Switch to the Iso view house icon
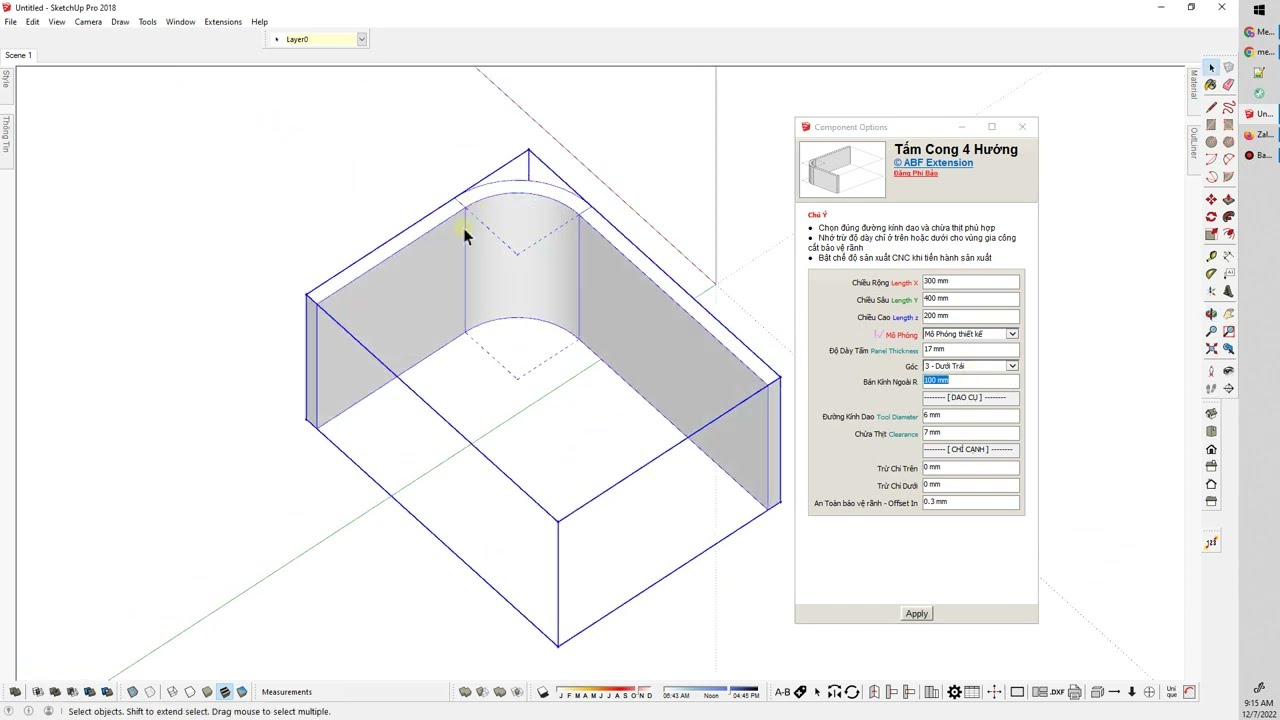The width and height of the screenshot is (1280, 720). coord(1211,413)
